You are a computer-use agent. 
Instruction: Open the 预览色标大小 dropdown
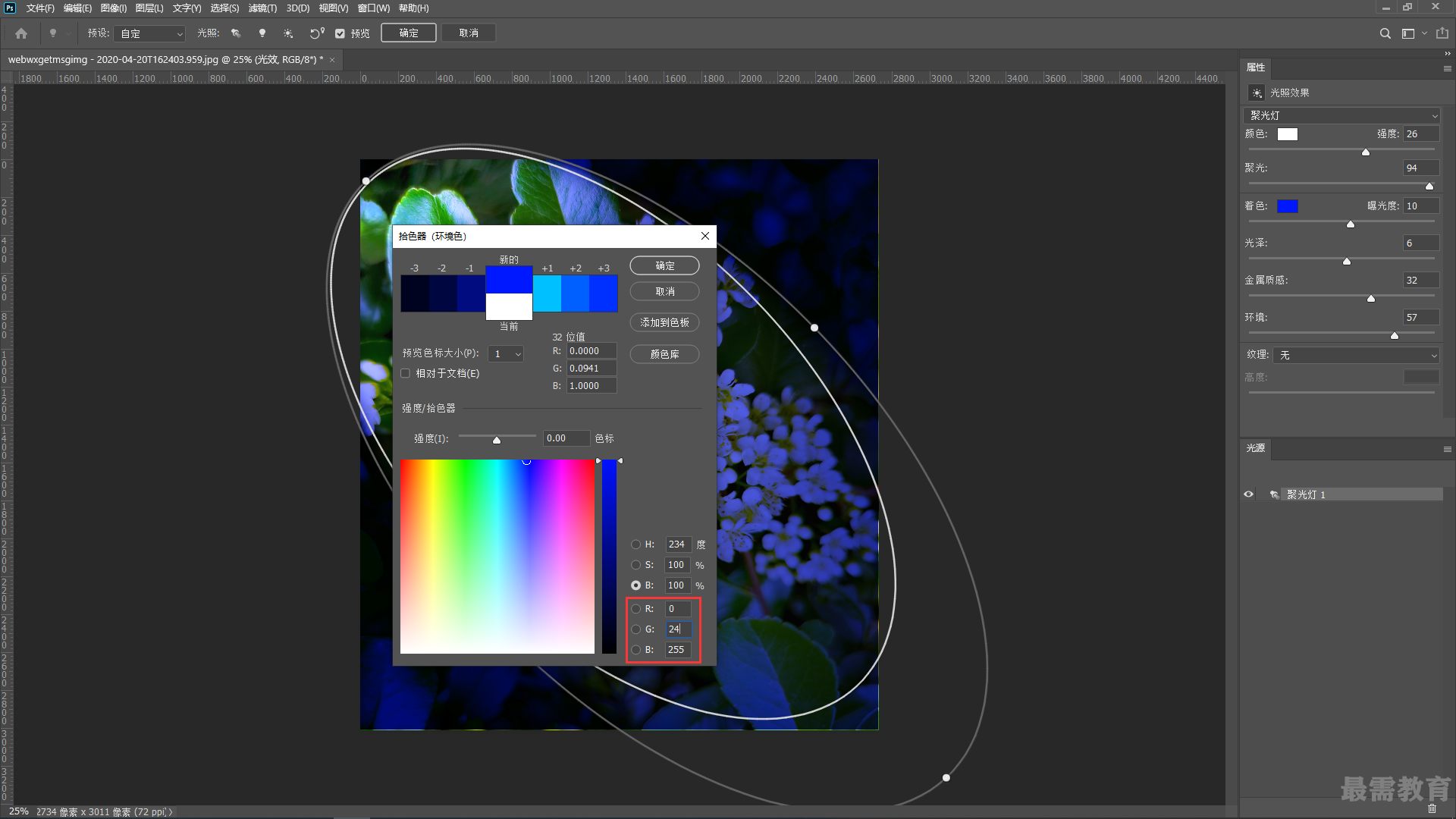click(506, 354)
